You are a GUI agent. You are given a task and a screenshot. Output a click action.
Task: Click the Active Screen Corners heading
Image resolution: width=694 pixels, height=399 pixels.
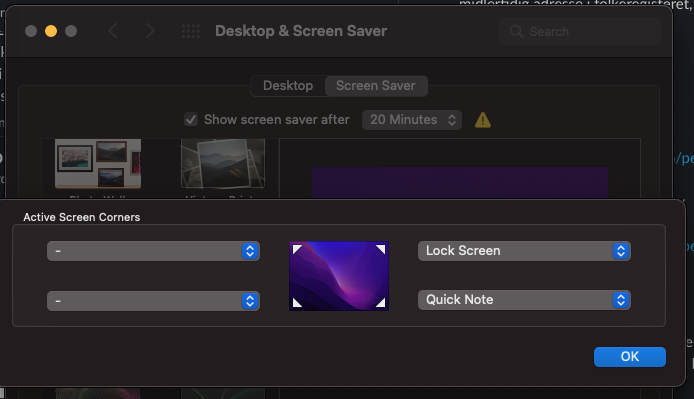[82, 217]
